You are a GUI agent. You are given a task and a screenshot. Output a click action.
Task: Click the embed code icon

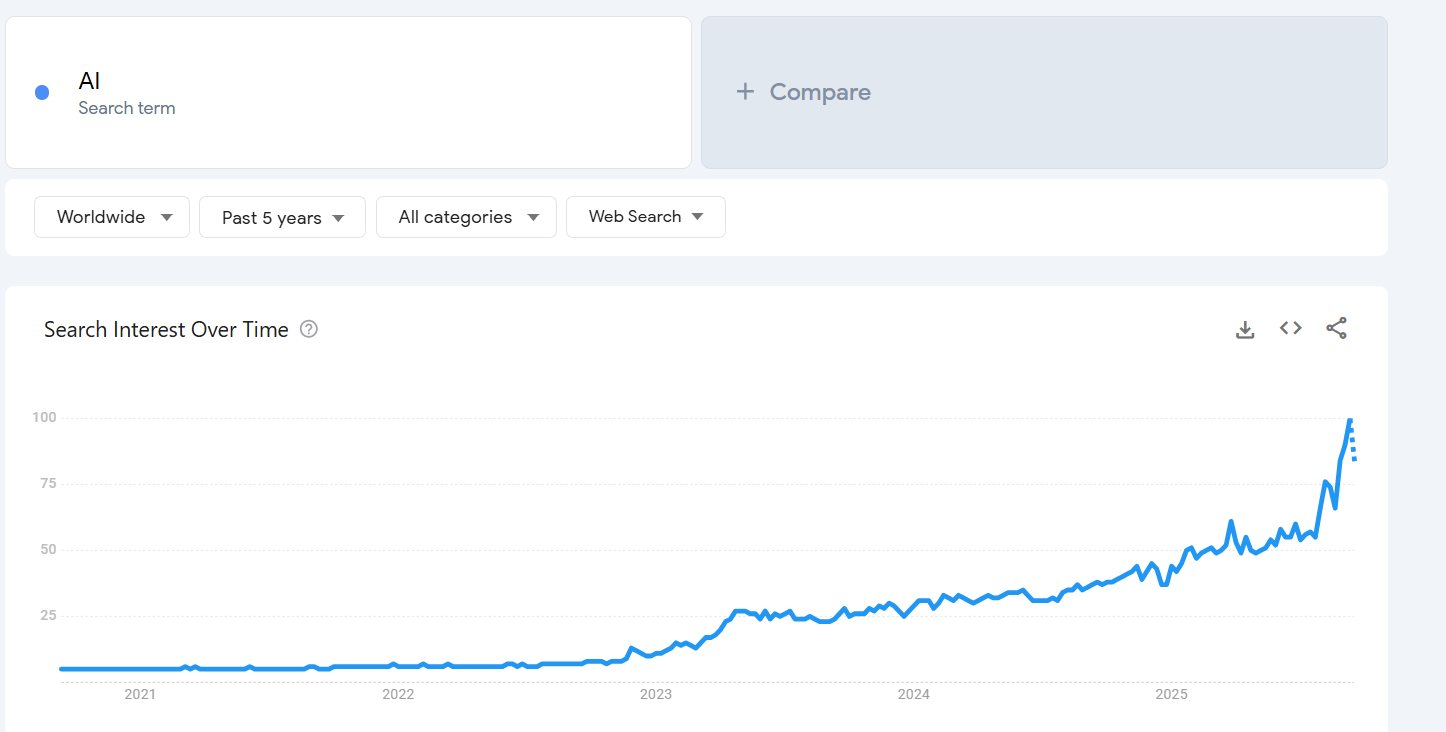click(x=1291, y=328)
